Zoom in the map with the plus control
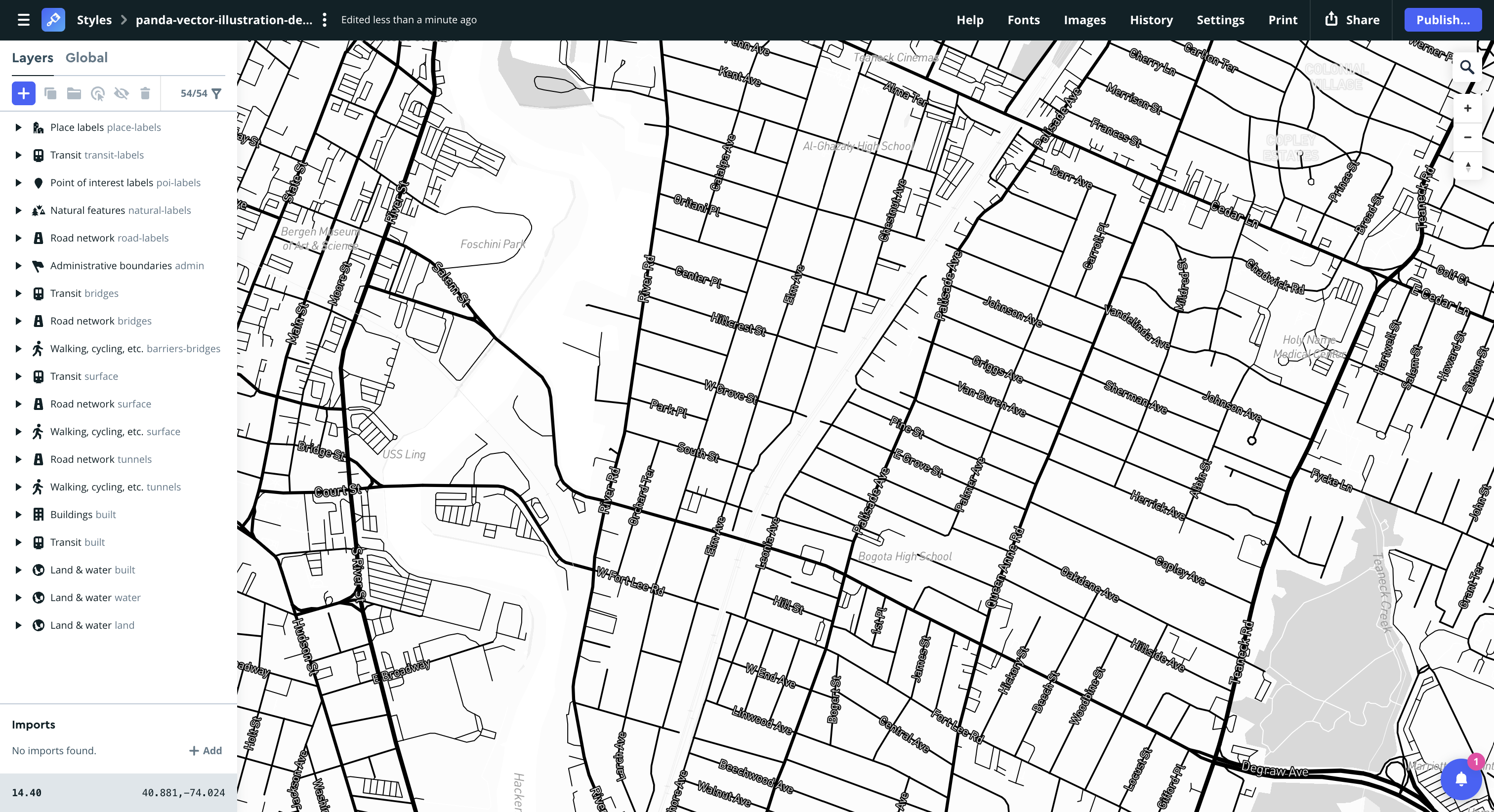 1467,109
